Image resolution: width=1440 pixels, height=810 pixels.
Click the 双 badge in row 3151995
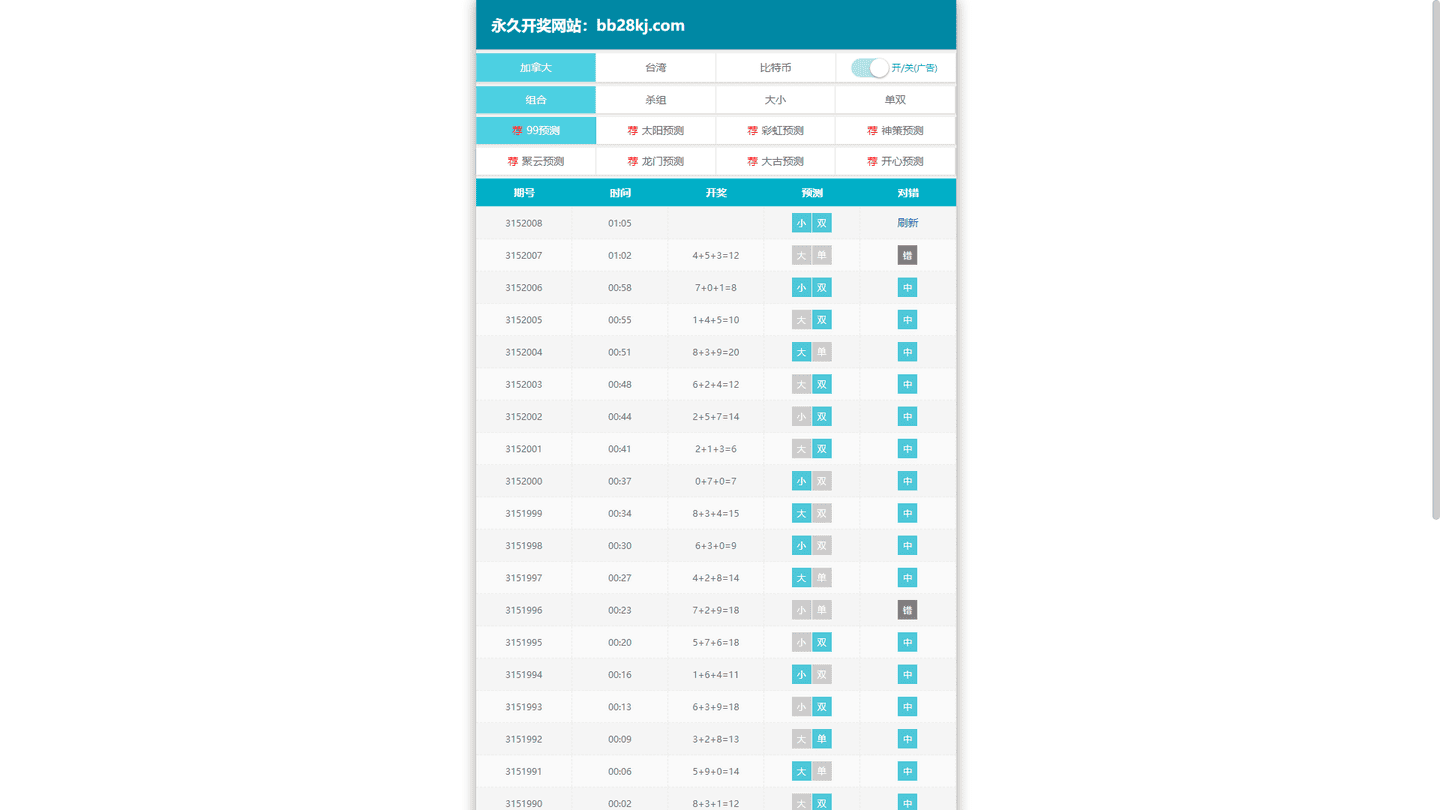[x=822, y=642]
